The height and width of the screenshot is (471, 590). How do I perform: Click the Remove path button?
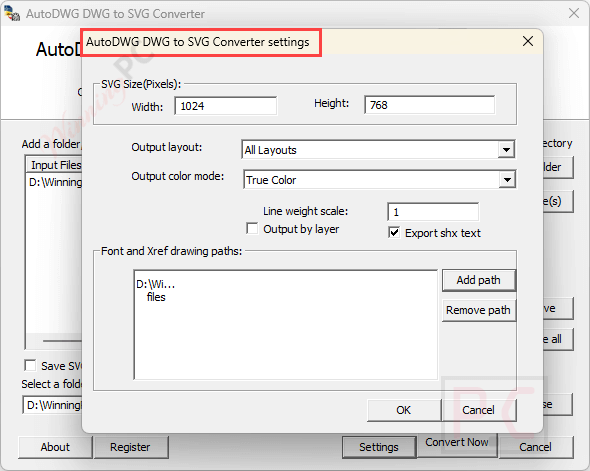click(479, 310)
